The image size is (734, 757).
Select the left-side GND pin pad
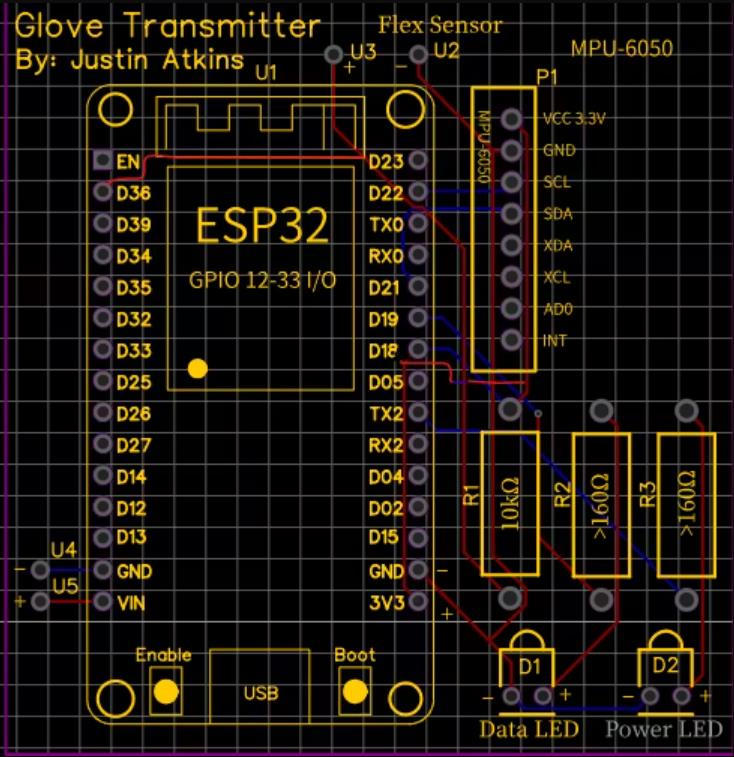[102, 570]
